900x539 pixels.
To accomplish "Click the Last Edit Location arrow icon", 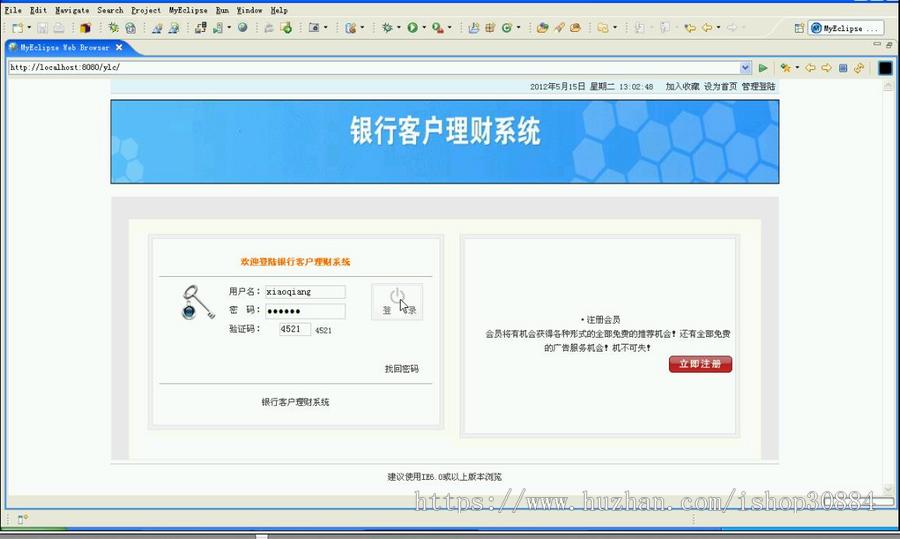I will tap(690, 28).
